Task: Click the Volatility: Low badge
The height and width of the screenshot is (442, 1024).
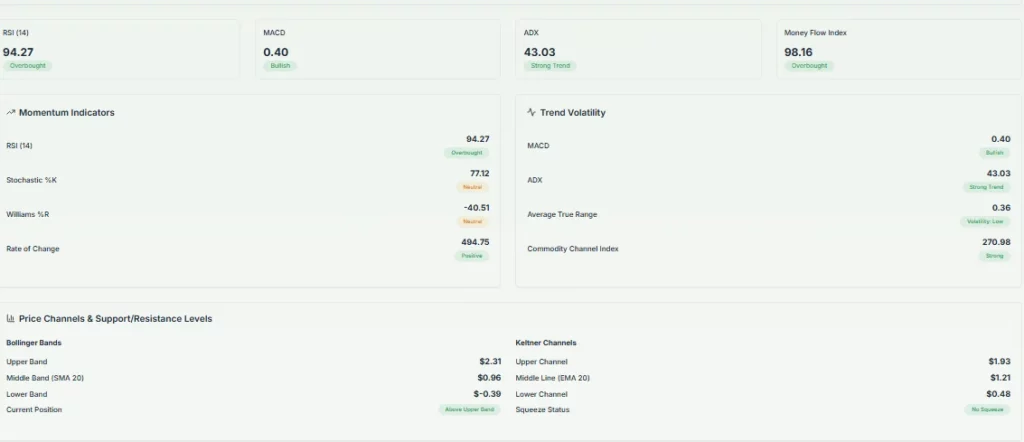Action: pyautogui.click(x=985, y=222)
